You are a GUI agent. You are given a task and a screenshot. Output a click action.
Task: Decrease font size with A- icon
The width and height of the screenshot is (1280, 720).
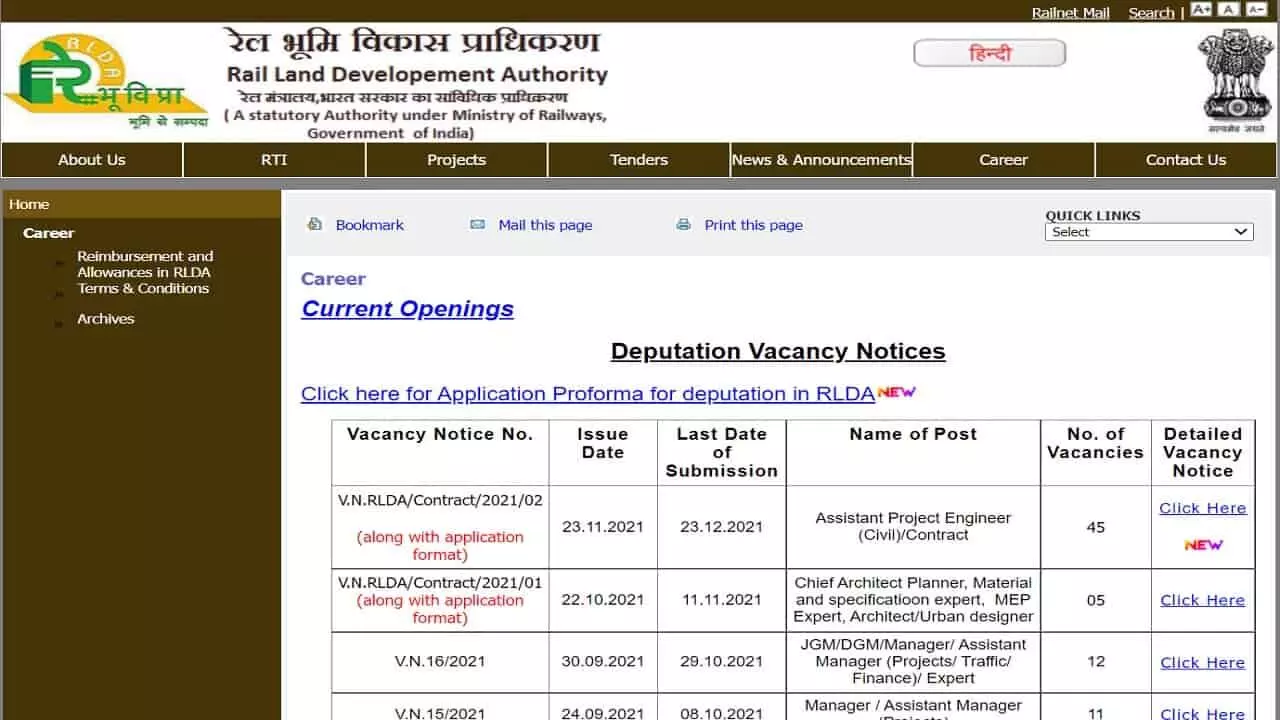tap(1256, 10)
